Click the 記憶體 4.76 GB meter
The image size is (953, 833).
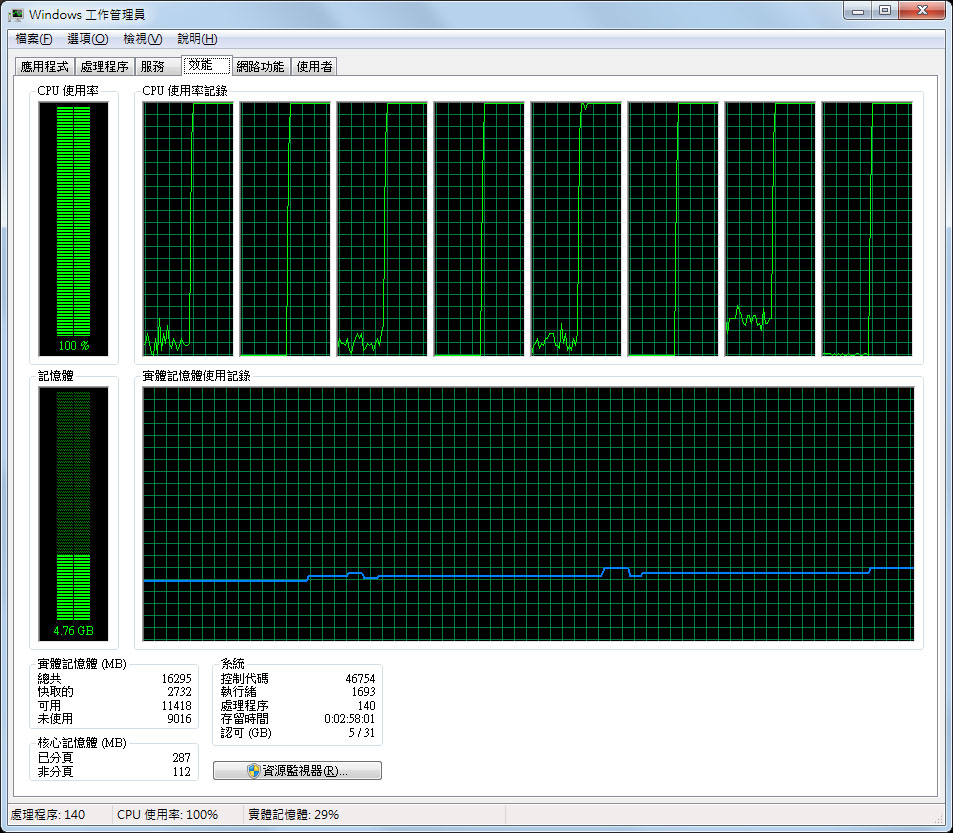coord(74,513)
